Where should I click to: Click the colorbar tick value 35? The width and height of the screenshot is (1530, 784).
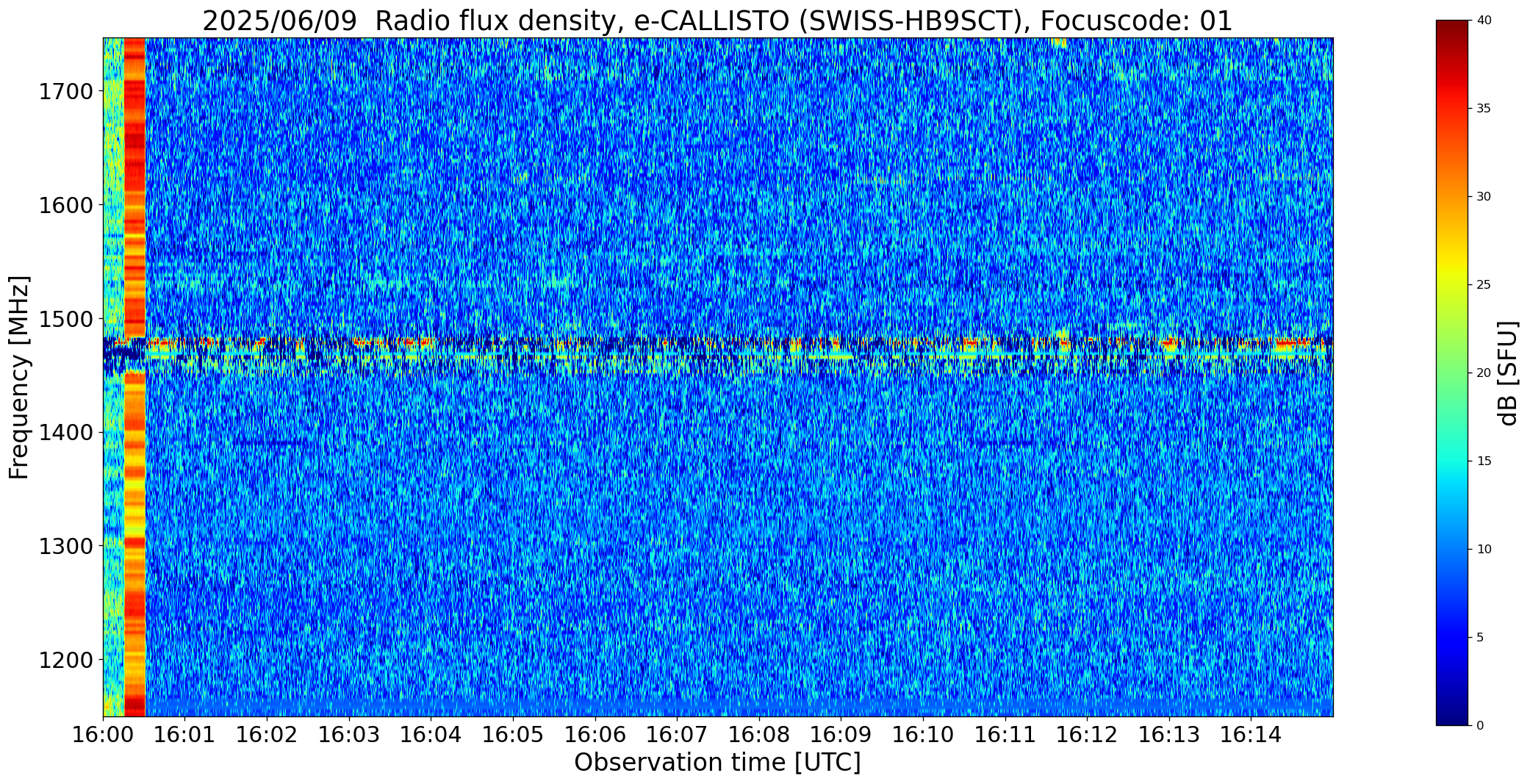pos(1484,109)
